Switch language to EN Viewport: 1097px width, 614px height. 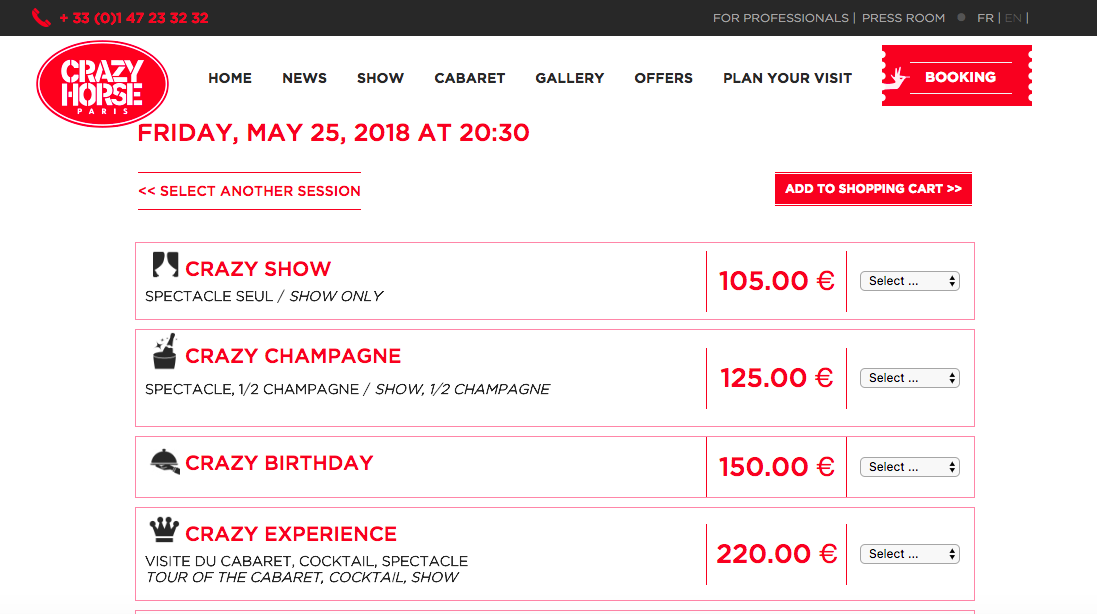1013,18
